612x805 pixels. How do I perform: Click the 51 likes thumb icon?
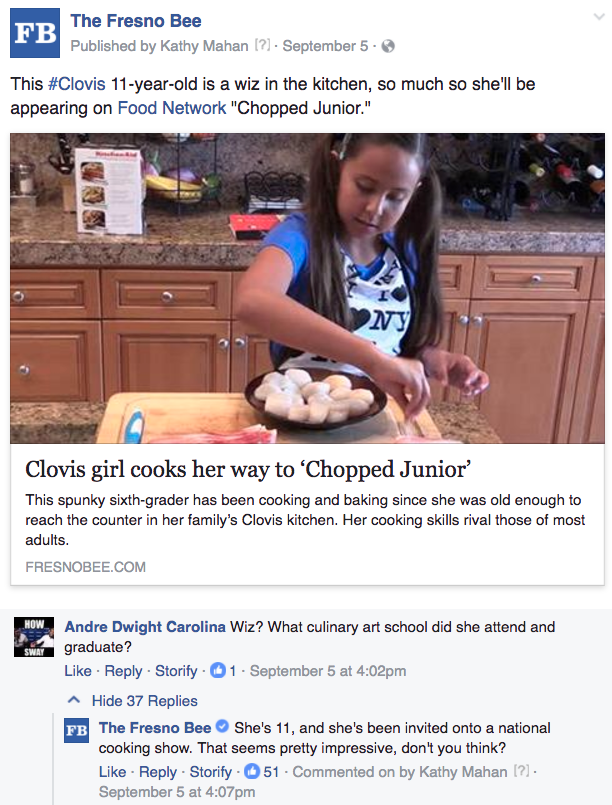(x=252, y=771)
